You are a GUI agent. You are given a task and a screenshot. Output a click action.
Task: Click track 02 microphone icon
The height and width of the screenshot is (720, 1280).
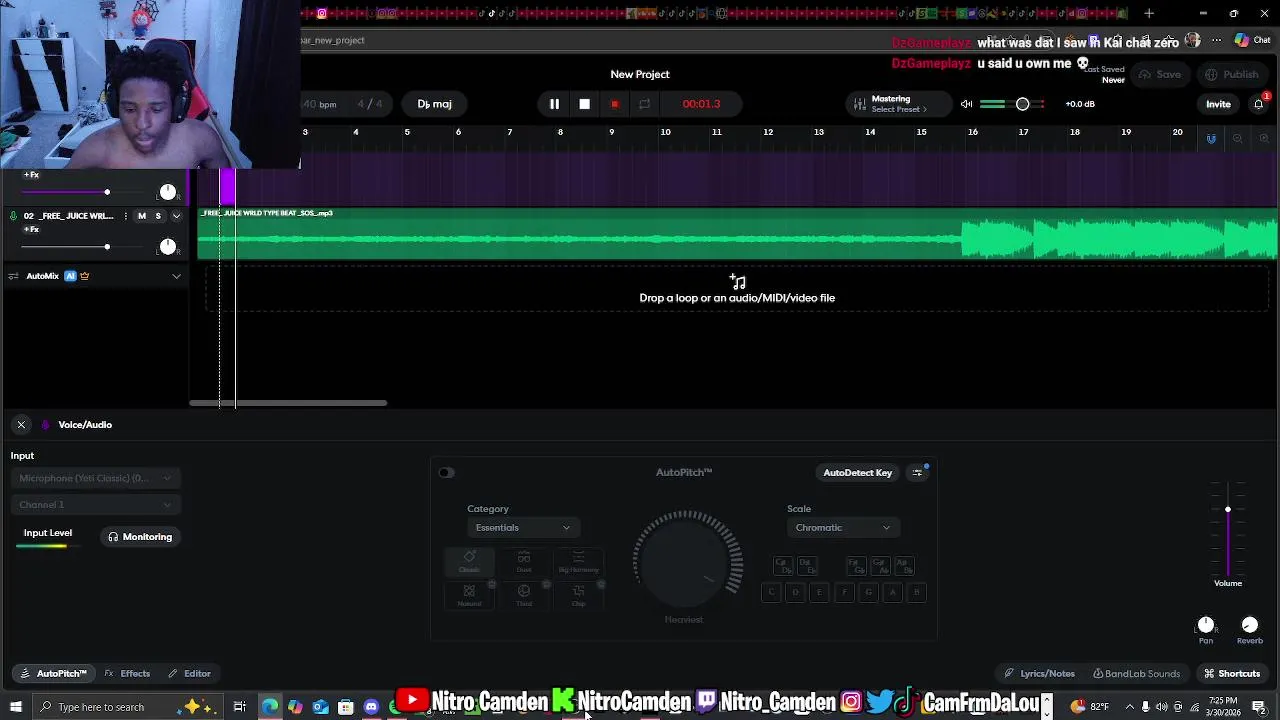coord(13,216)
